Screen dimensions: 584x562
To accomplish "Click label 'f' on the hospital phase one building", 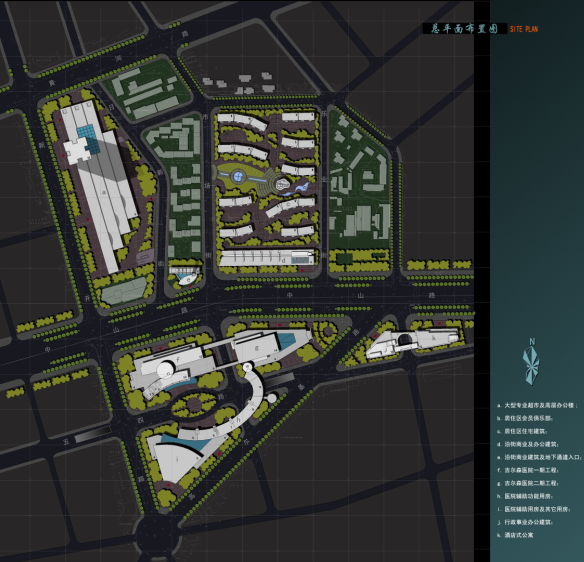I will tap(178, 360).
